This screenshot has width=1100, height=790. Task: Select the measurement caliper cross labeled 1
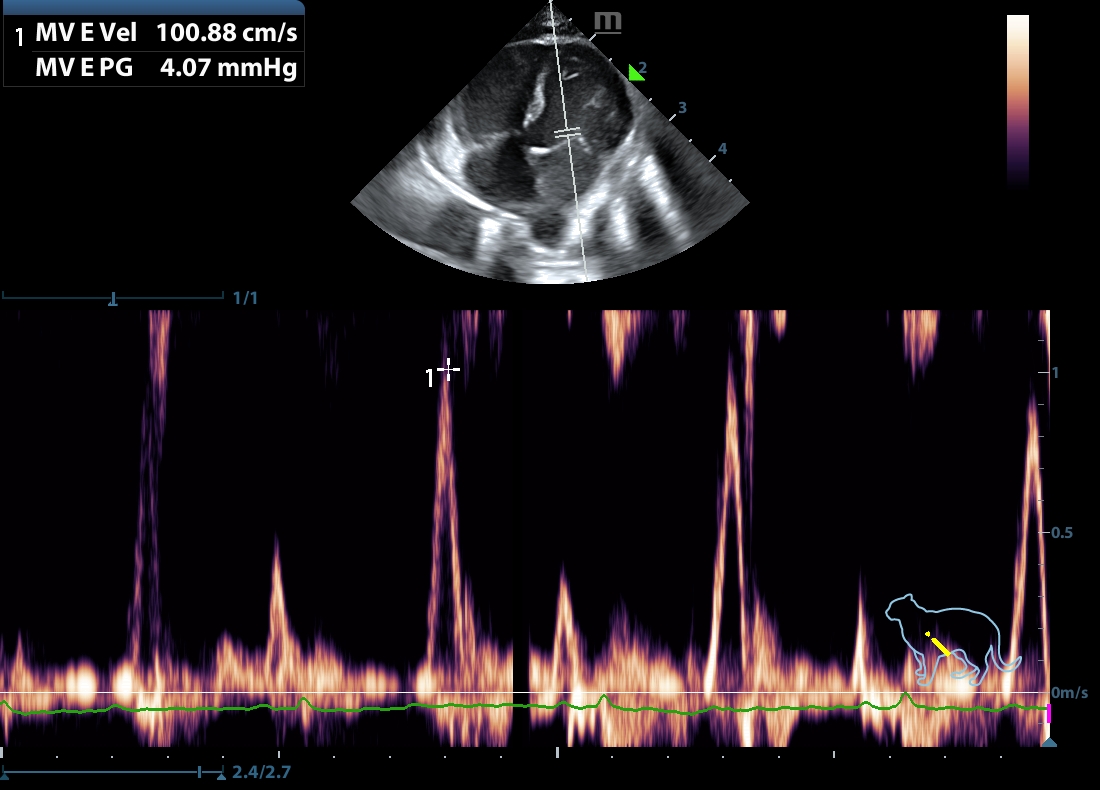pyautogui.click(x=449, y=369)
